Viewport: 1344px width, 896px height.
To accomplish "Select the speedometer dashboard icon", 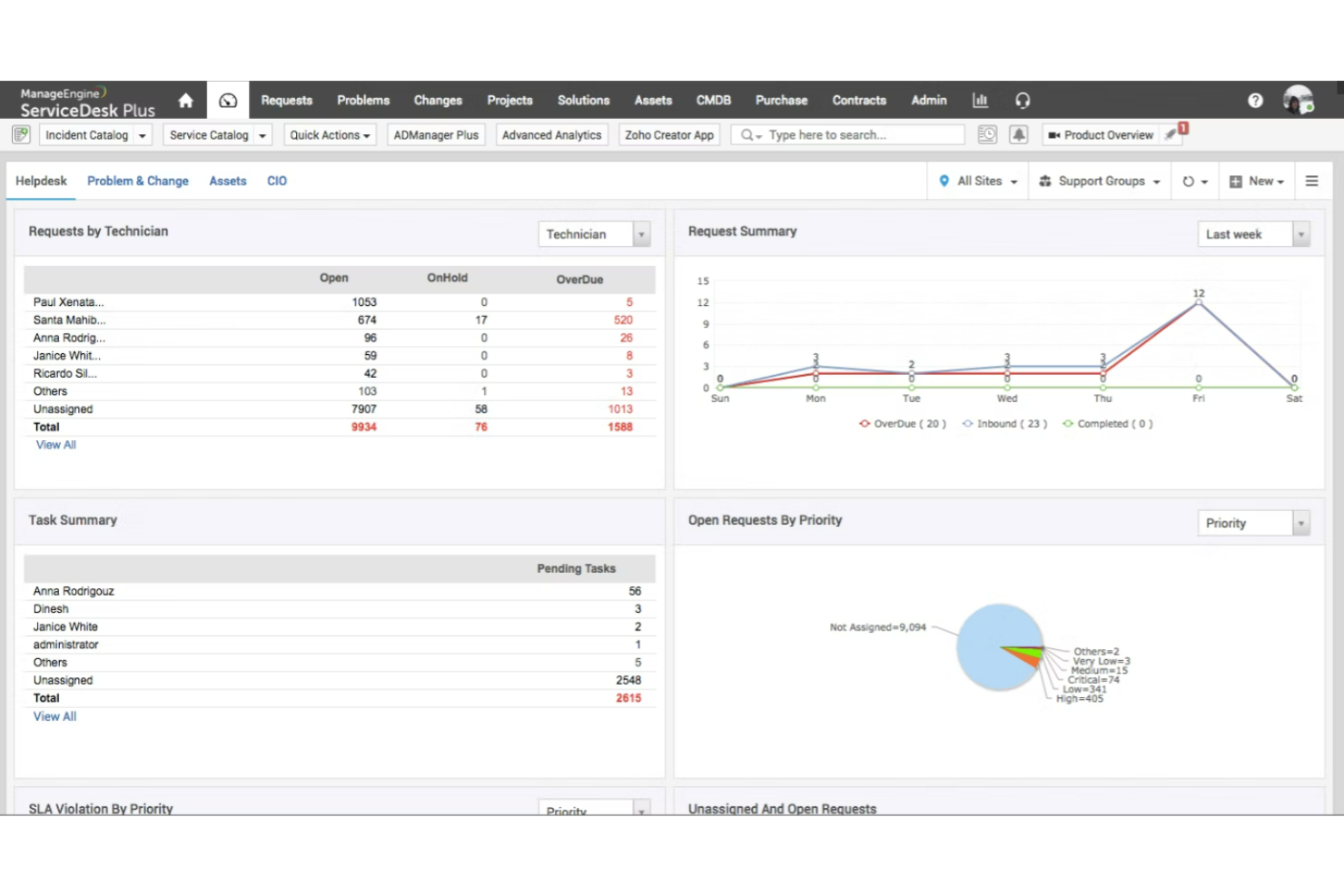I will tap(227, 100).
